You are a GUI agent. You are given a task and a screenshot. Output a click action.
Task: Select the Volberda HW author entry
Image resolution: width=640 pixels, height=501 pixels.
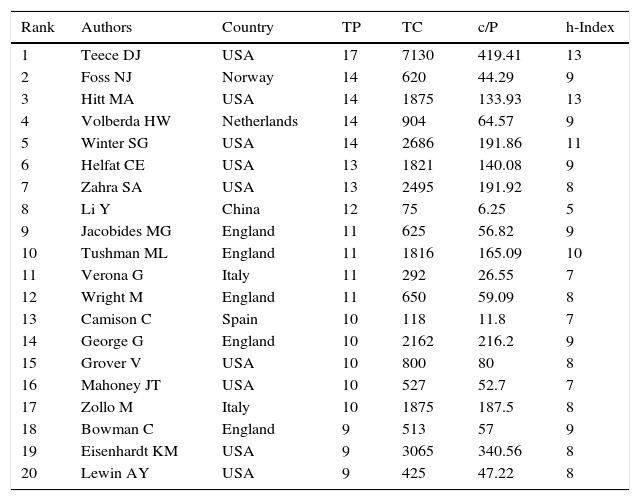click(125, 122)
